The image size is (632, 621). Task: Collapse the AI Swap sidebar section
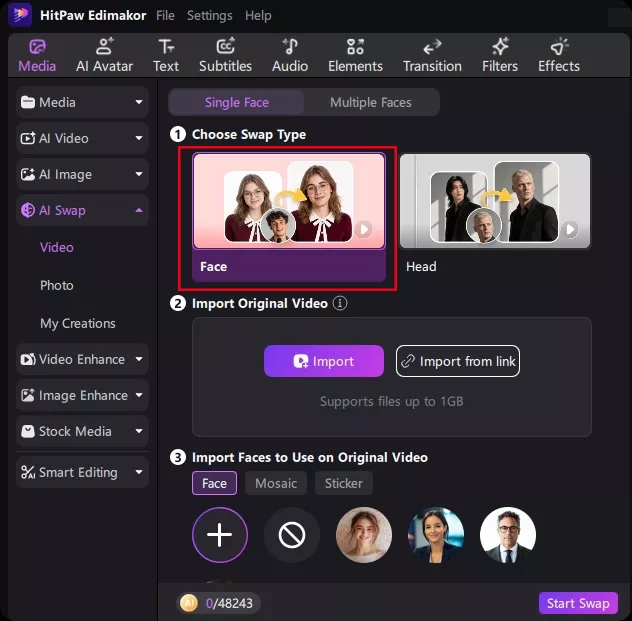click(82, 210)
